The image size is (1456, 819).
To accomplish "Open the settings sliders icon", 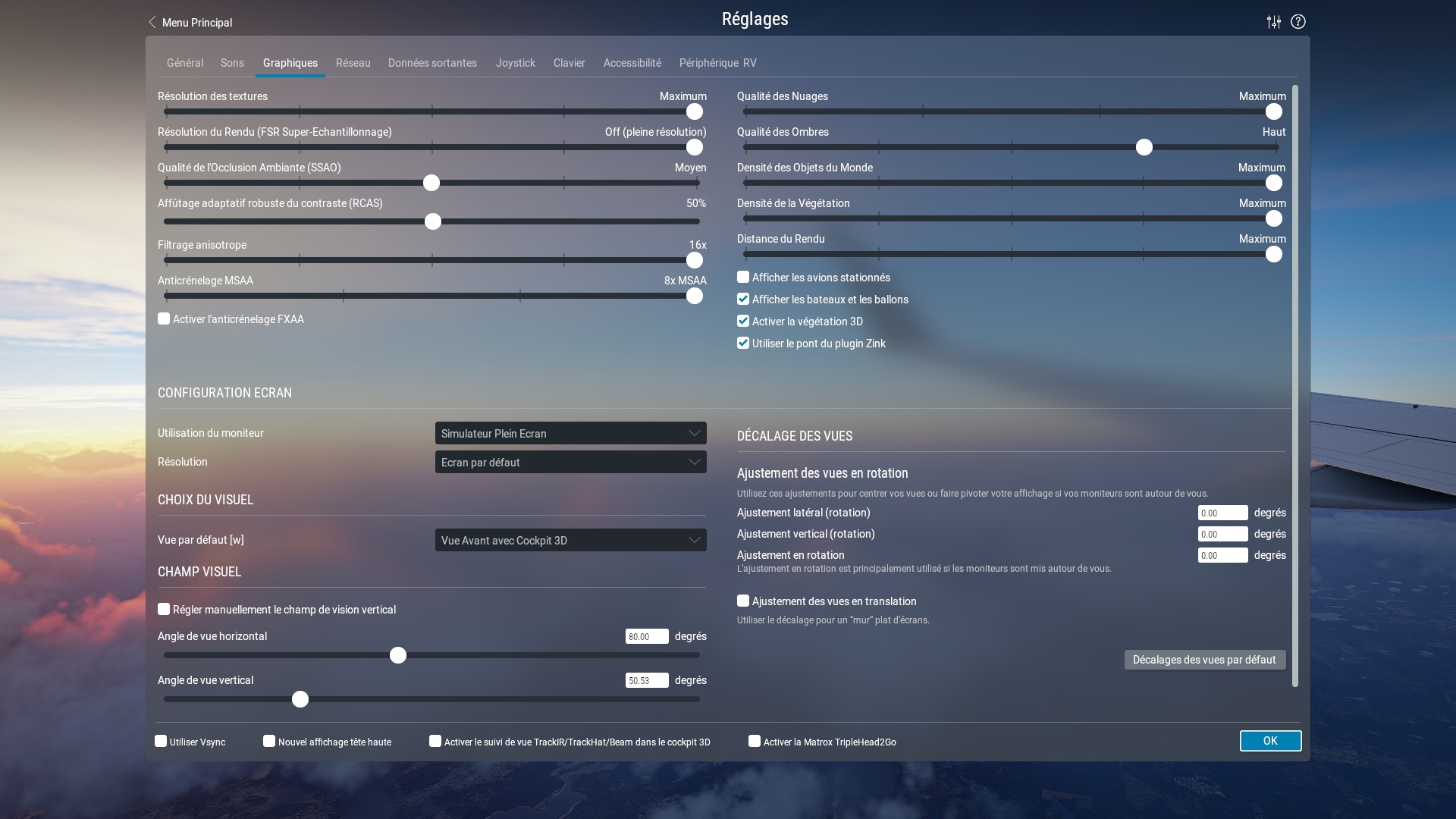I will 1274,22.
